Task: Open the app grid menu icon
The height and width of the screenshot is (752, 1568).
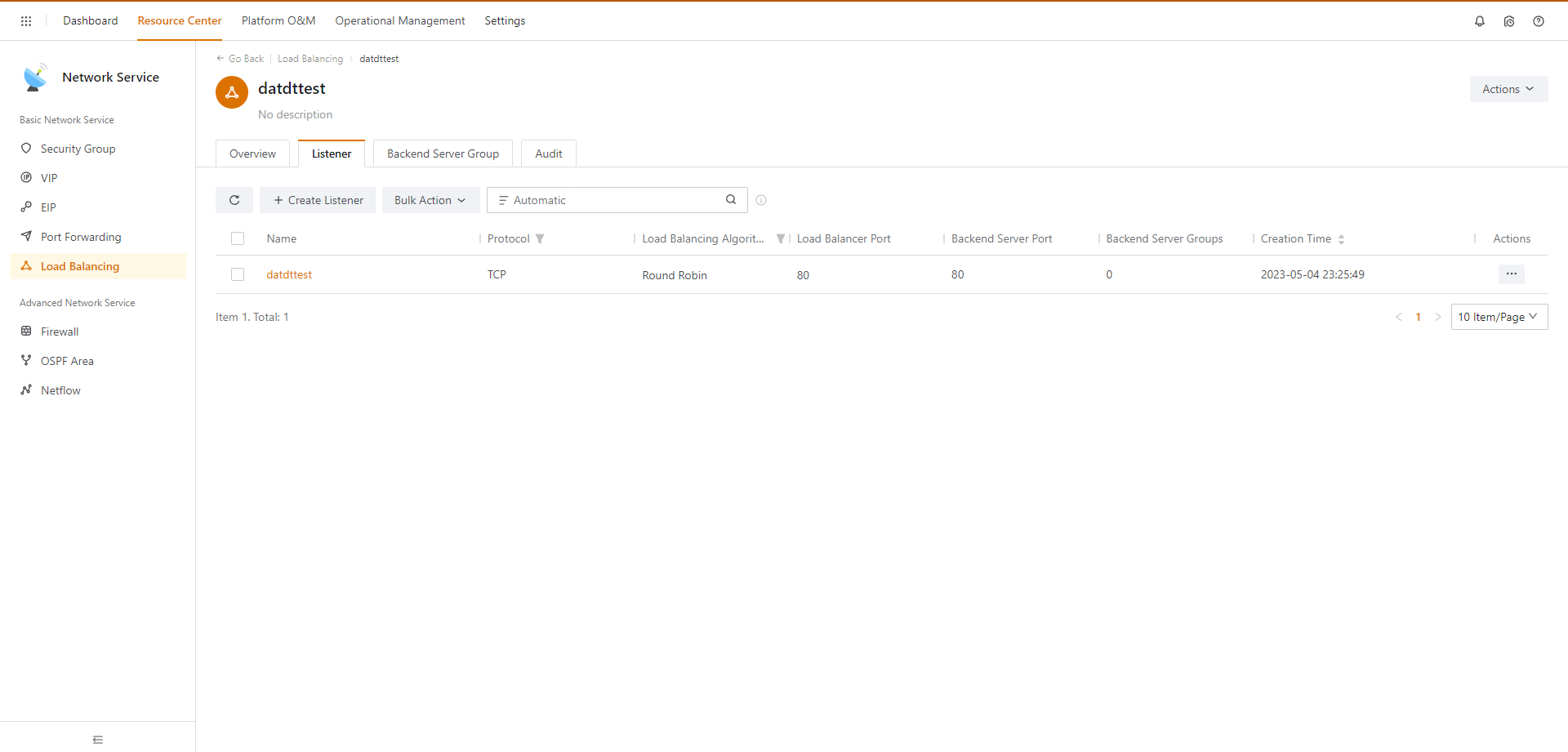Action: click(x=26, y=21)
